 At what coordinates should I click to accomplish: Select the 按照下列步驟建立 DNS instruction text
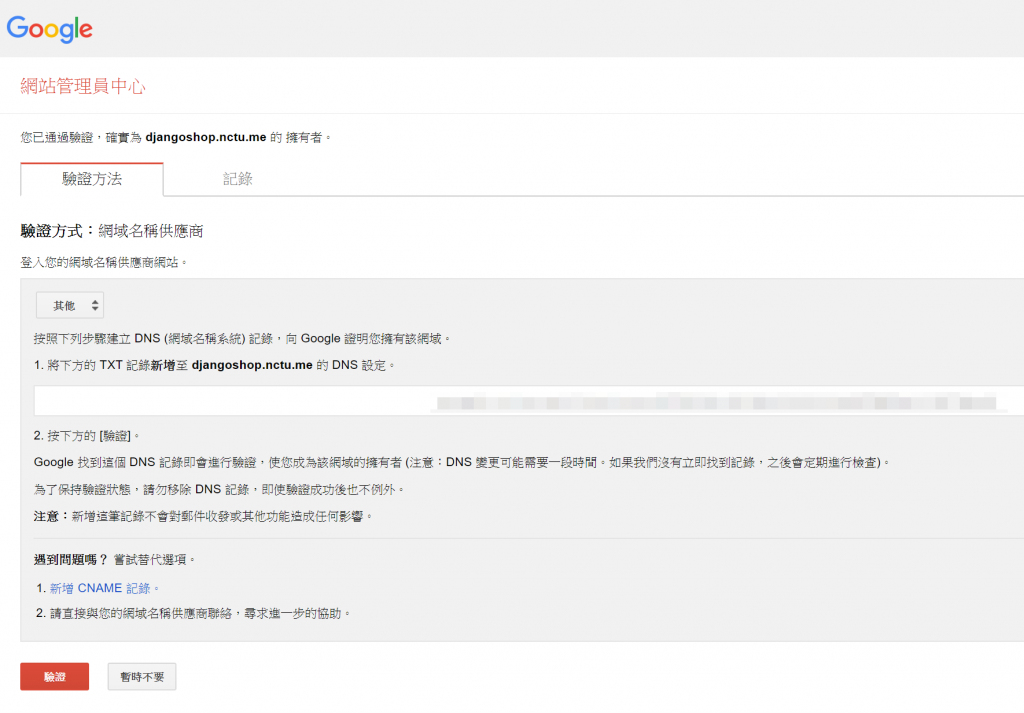[242, 338]
